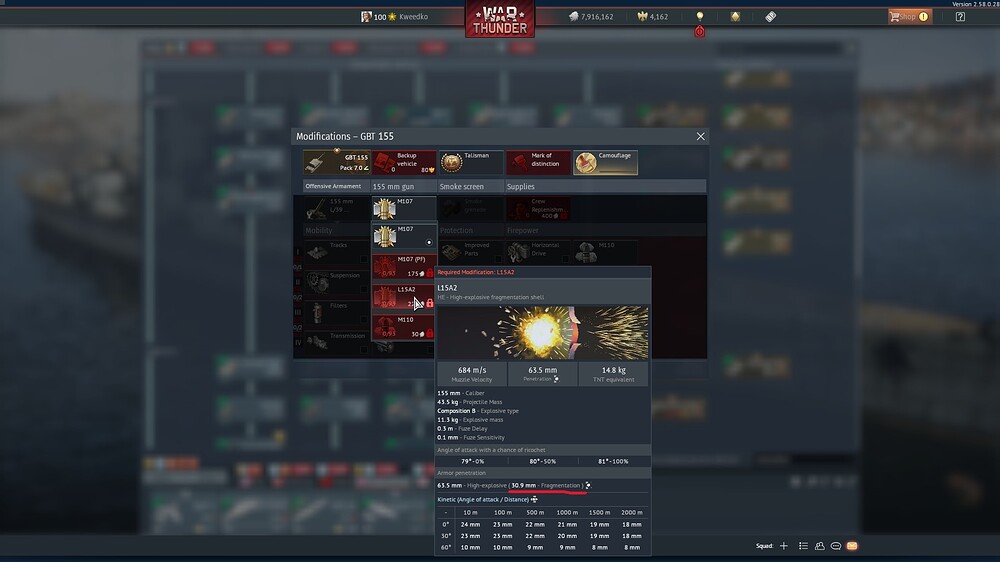
Task: Click the red power indicator below the bulb
Action: pos(700,31)
